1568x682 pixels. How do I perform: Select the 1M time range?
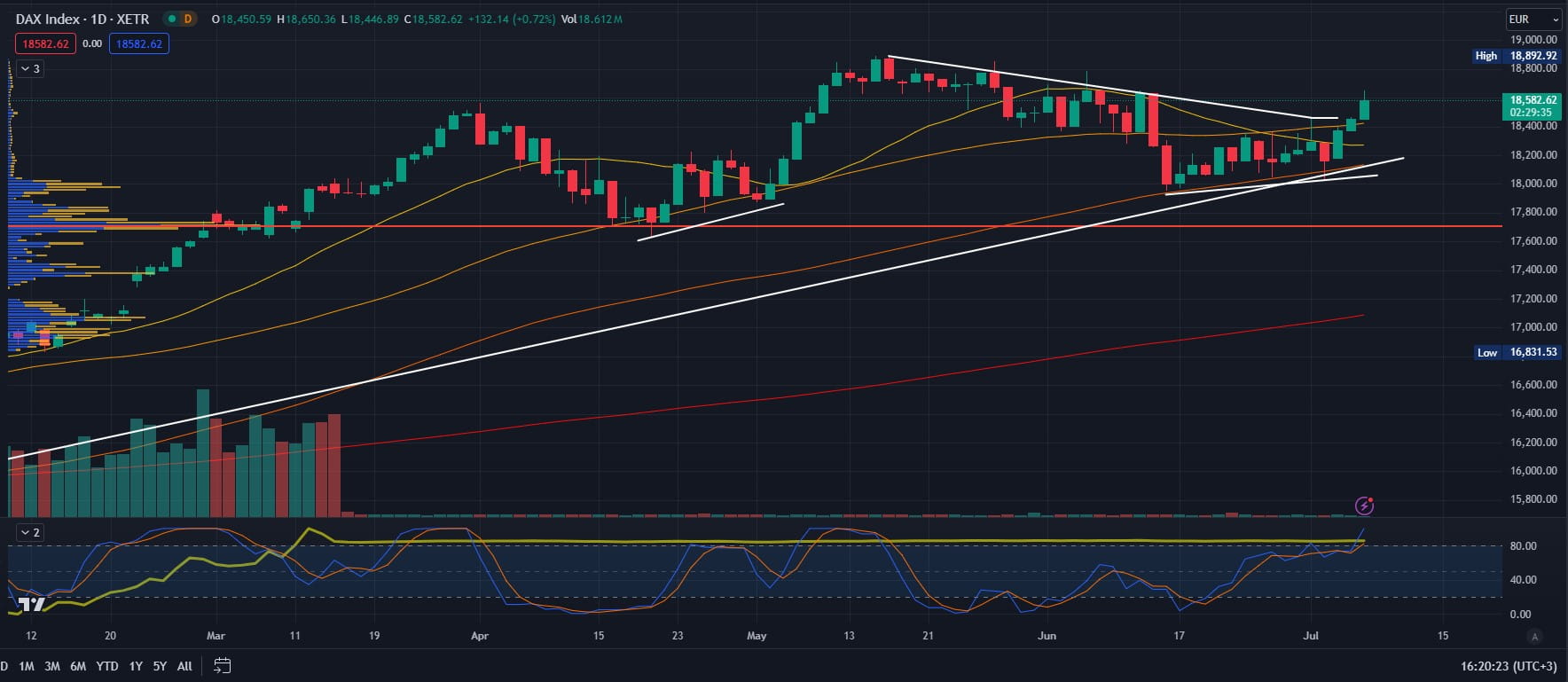coord(26,665)
